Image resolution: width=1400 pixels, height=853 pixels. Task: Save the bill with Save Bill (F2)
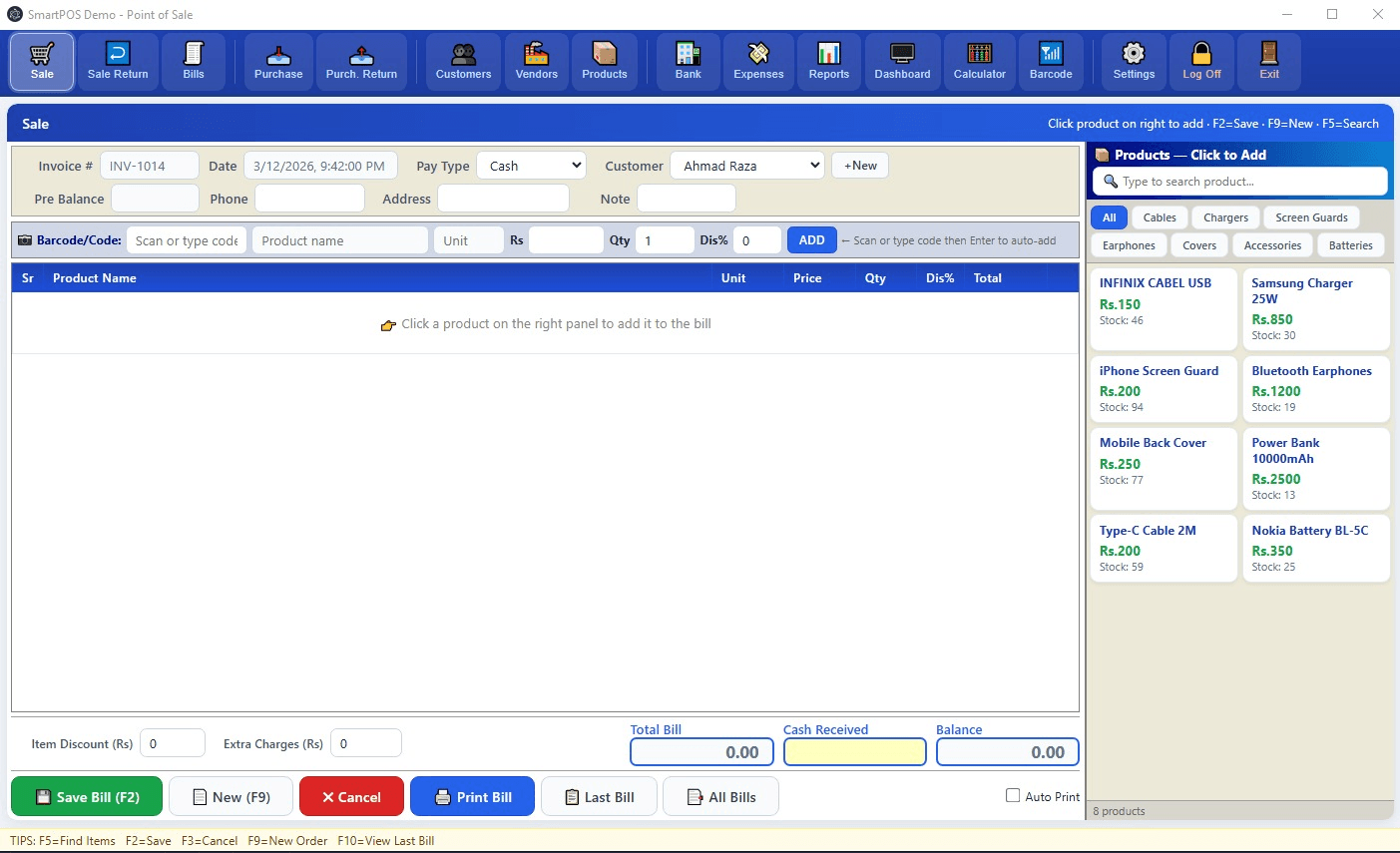coord(86,796)
